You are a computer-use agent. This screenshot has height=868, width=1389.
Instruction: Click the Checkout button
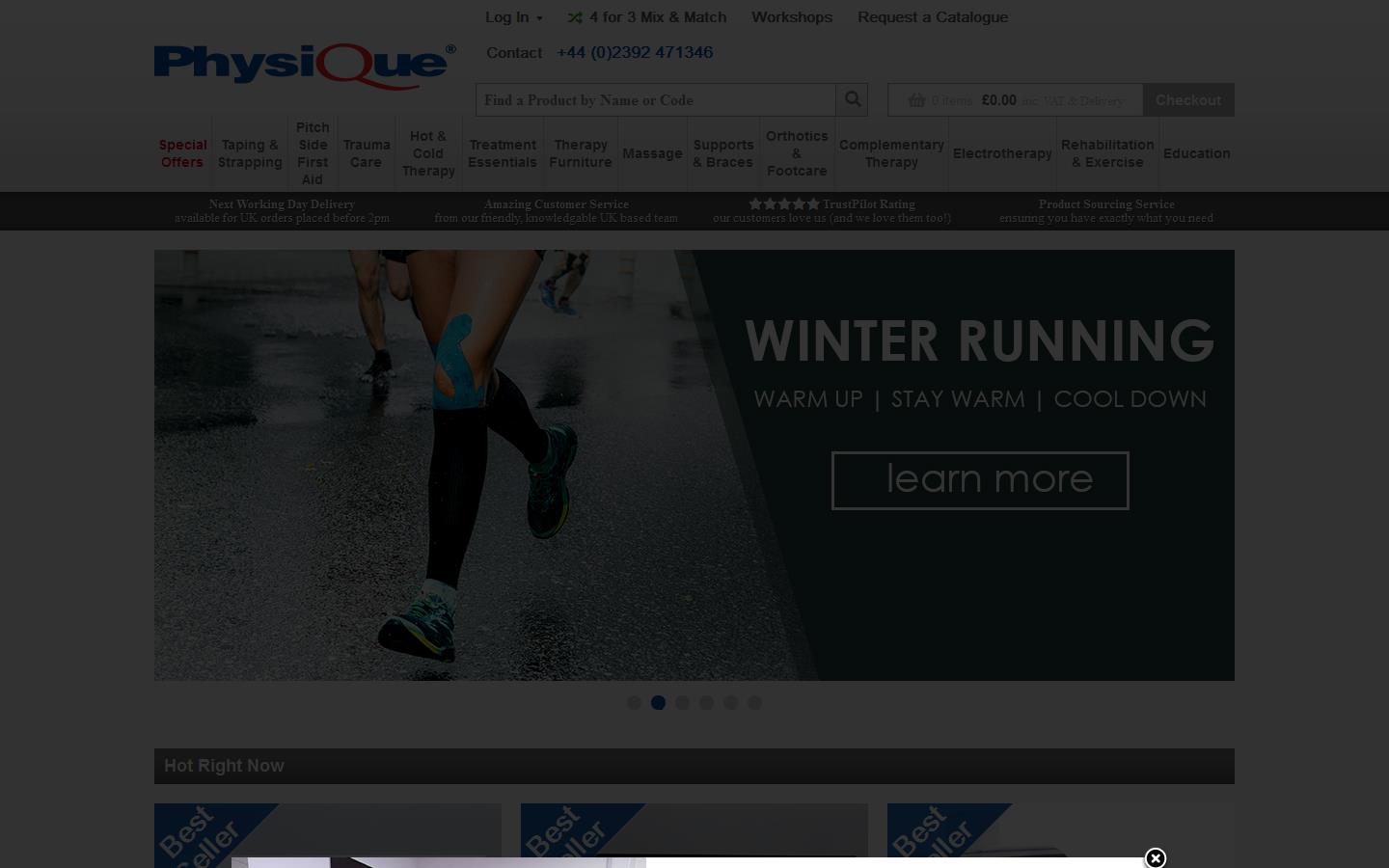click(1187, 99)
